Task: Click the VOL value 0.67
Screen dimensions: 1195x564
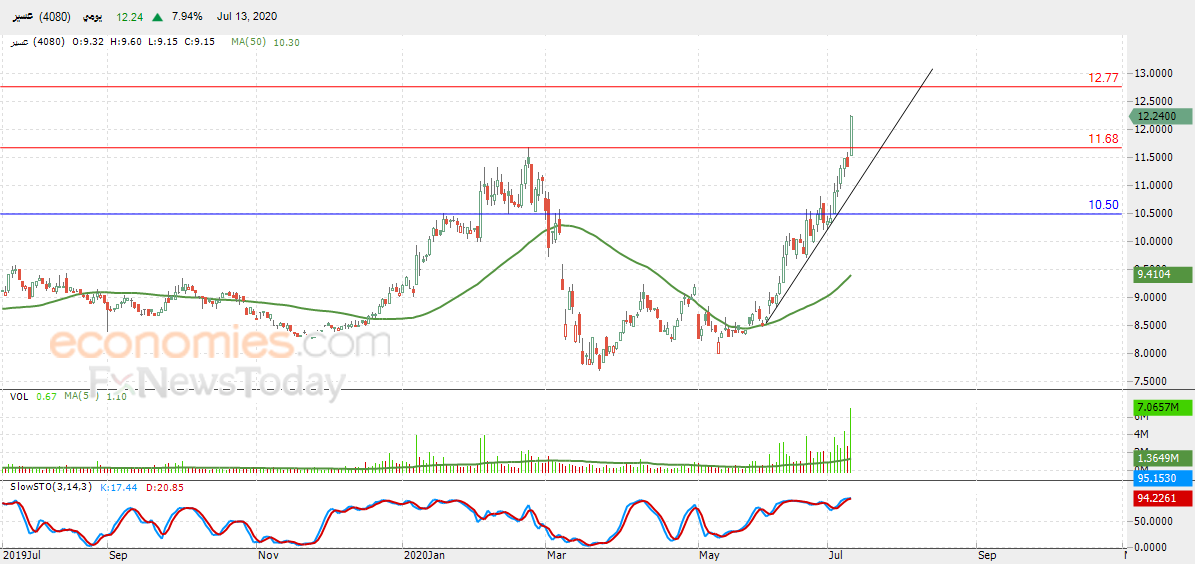Action: (46, 396)
